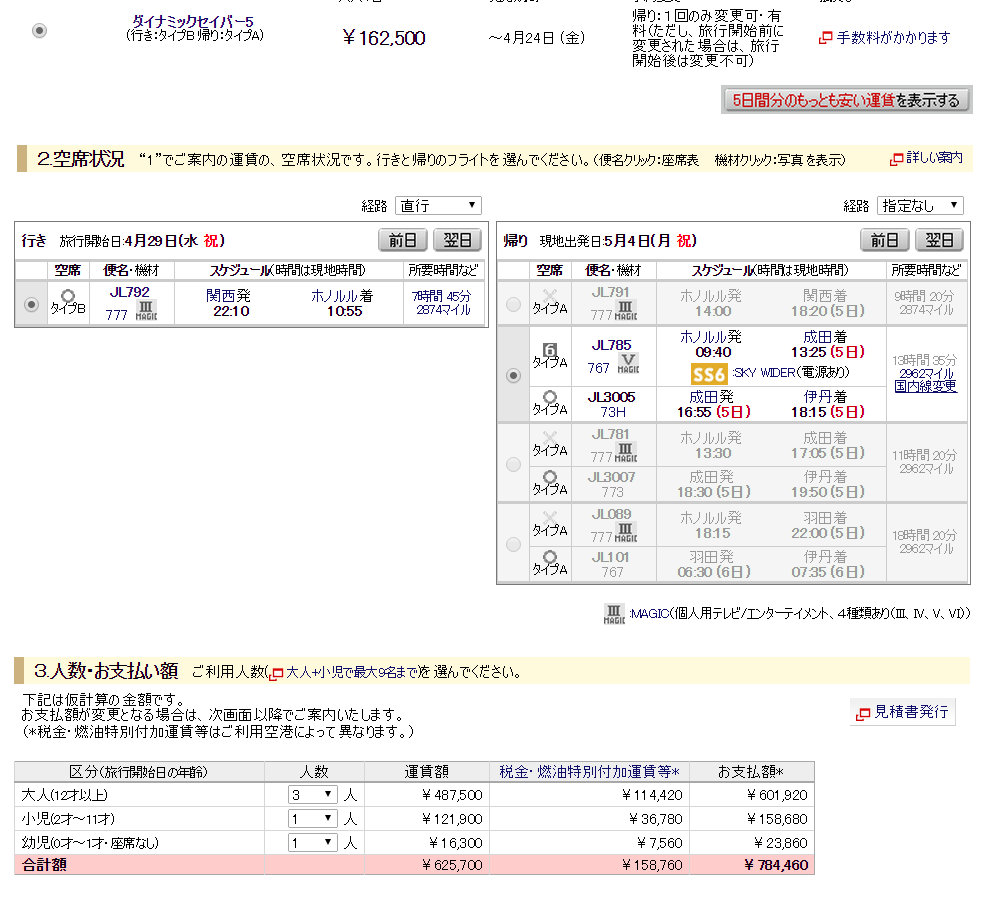Select the ダイナミックセイバー5 fare radio button

(x=40, y=30)
